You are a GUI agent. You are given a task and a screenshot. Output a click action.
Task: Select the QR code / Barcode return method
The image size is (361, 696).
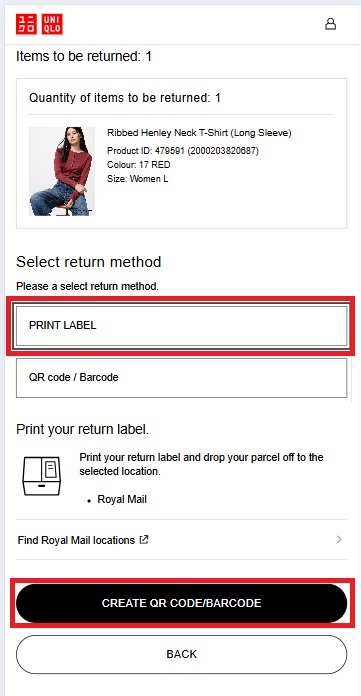click(x=181, y=378)
